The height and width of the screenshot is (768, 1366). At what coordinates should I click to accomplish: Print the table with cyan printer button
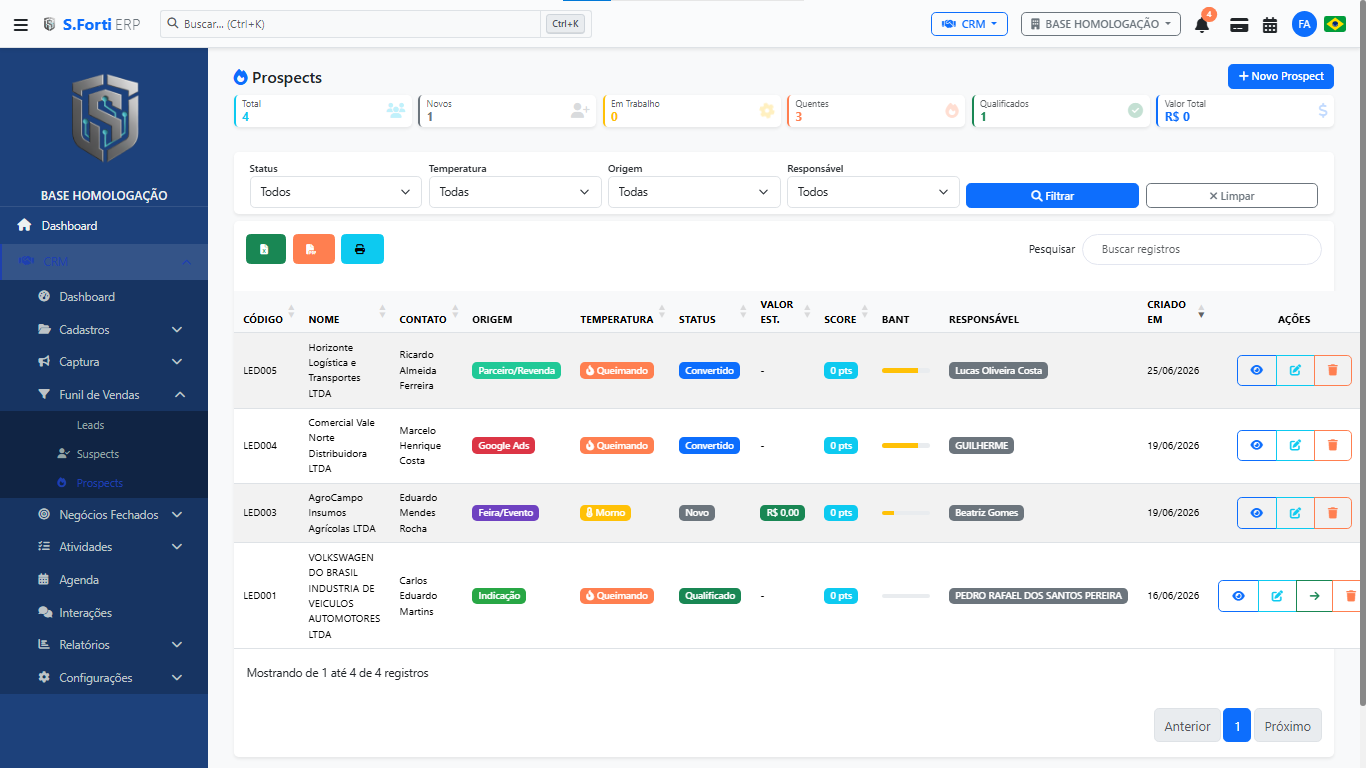pyautogui.click(x=362, y=249)
